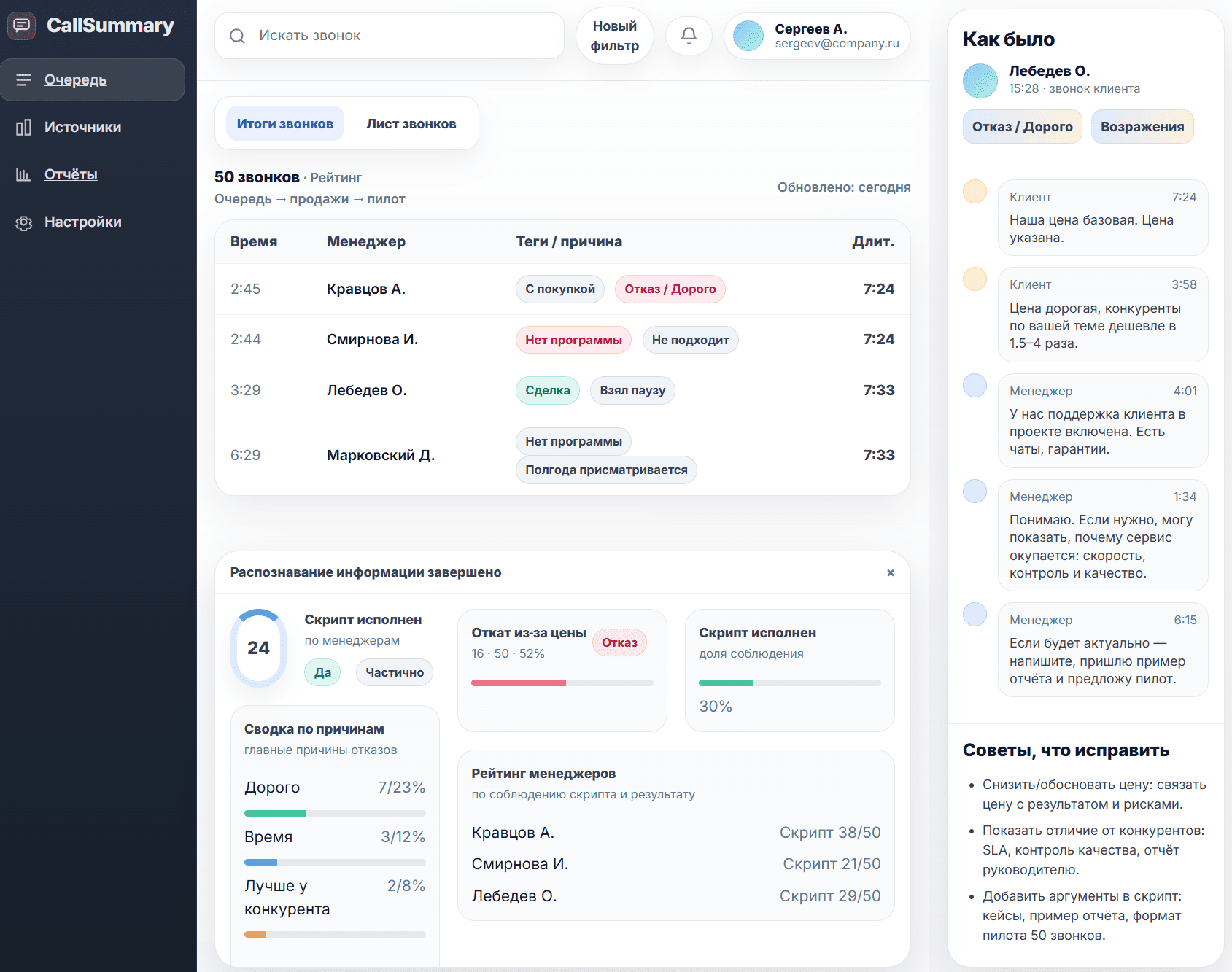
Task: Open profile via Сергеев А. avatar
Action: (747, 35)
